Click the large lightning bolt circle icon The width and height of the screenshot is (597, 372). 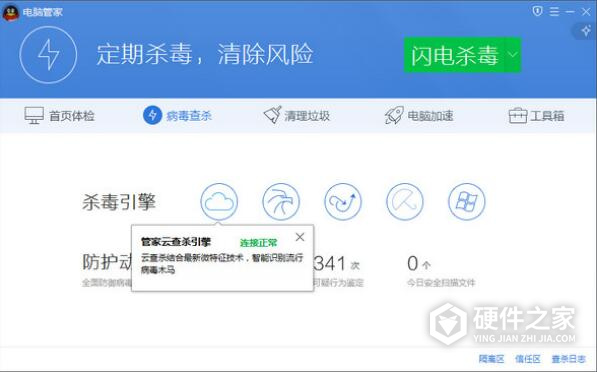tap(48, 55)
